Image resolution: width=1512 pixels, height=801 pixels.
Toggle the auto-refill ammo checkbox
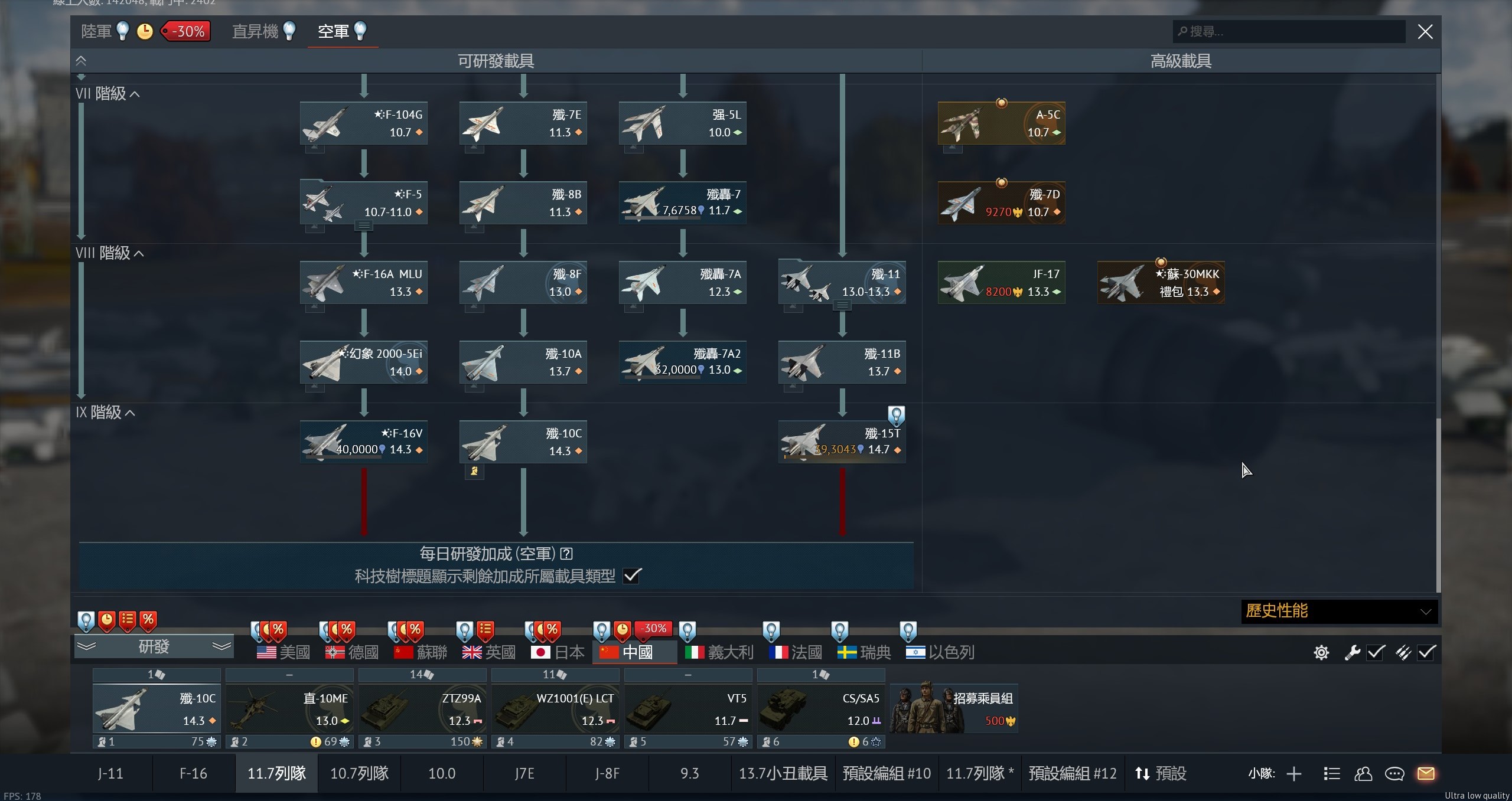click(x=1427, y=652)
